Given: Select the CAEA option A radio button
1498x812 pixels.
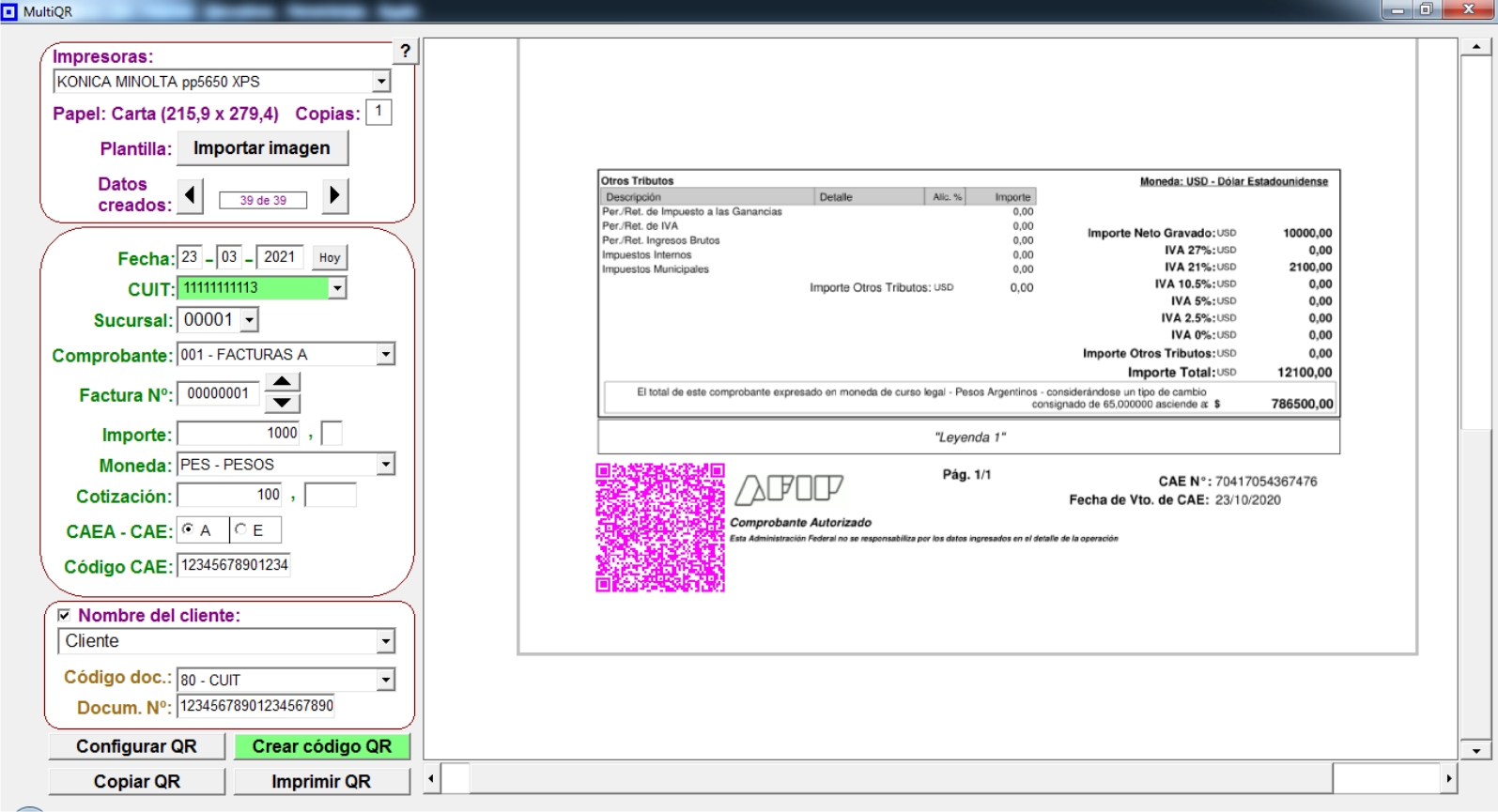Looking at the screenshot, I should pyautogui.click(x=189, y=530).
